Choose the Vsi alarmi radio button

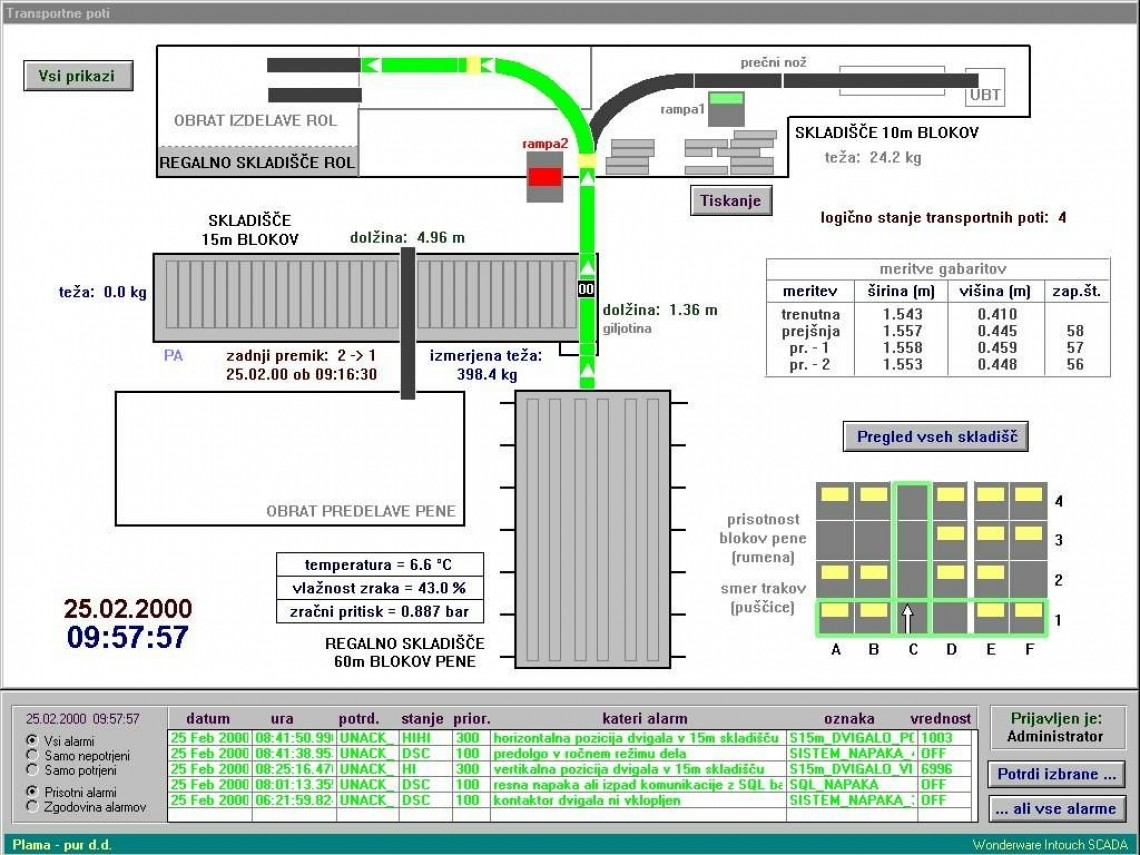pos(32,741)
